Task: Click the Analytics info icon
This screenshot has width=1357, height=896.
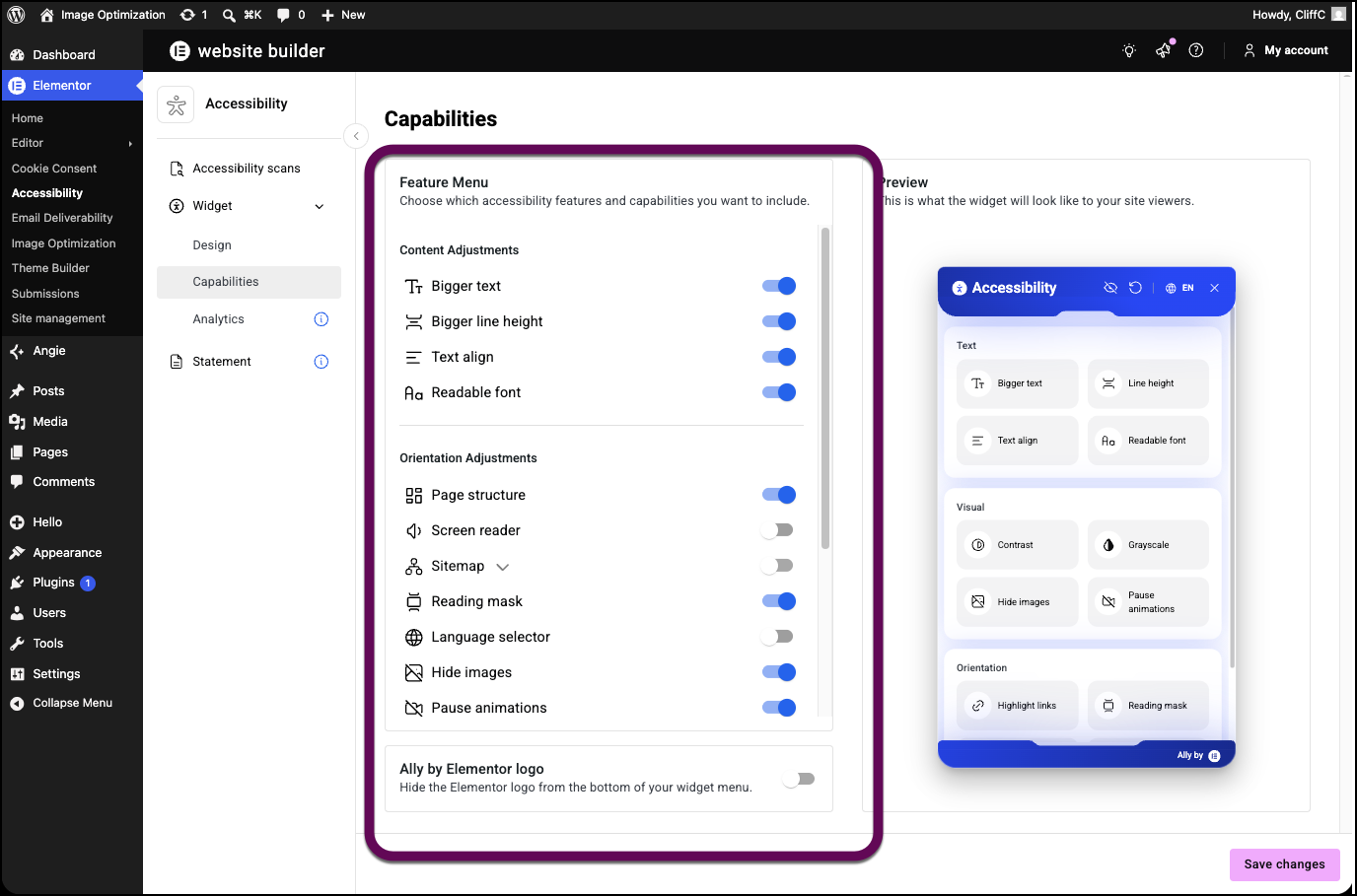Action: click(x=321, y=319)
